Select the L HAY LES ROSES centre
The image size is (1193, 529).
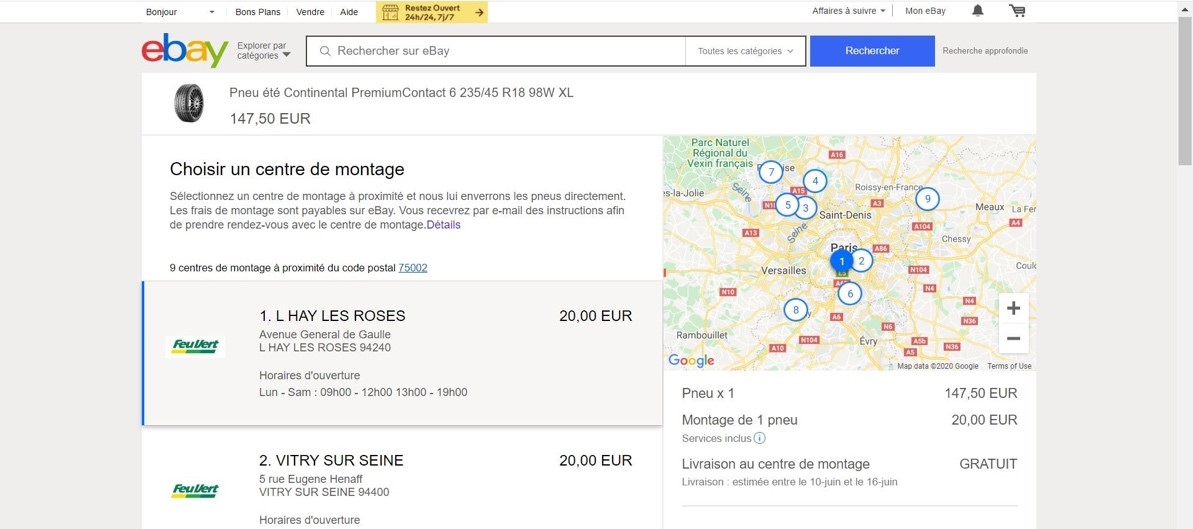click(x=402, y=353)
